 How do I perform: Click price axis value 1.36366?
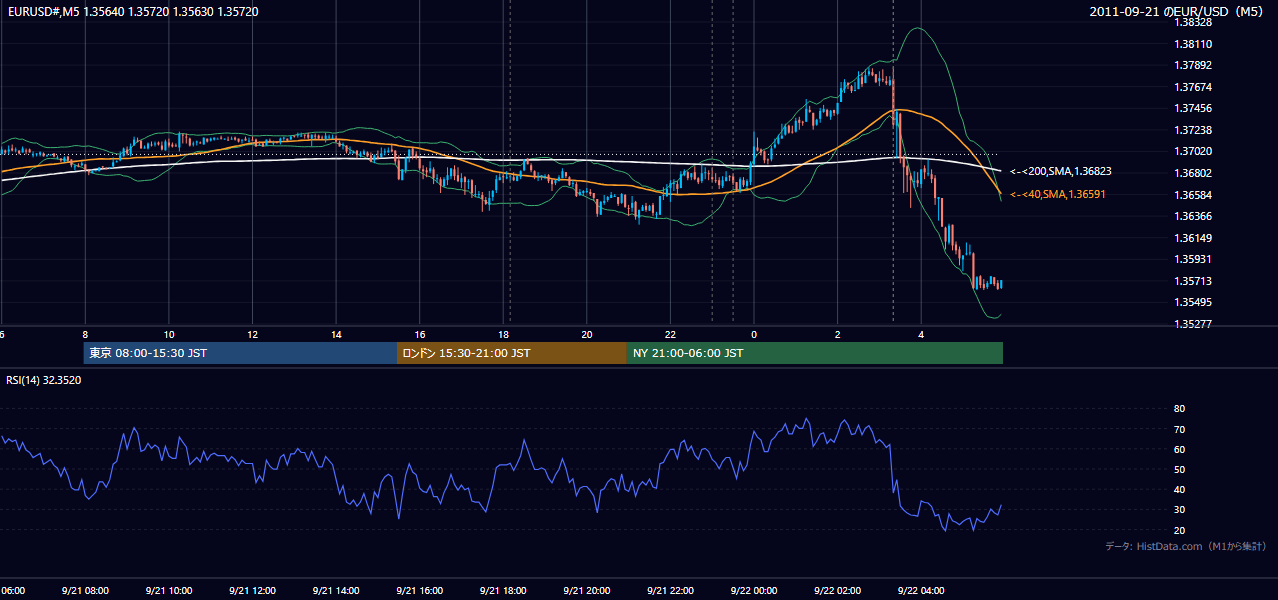click(x=1193, y=216)
